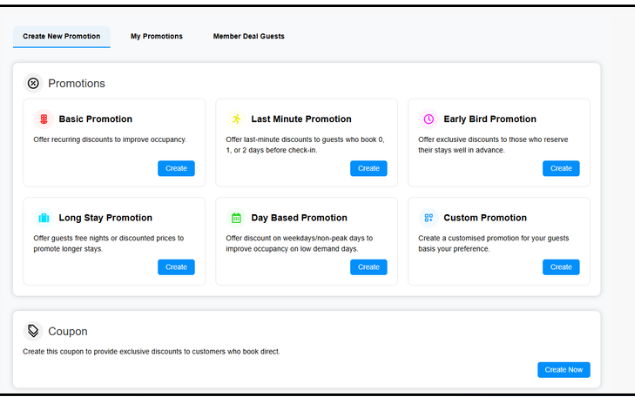The image size is (635, 397).
Task: Switch to the My Promotions tab
Action: [156, 36]
